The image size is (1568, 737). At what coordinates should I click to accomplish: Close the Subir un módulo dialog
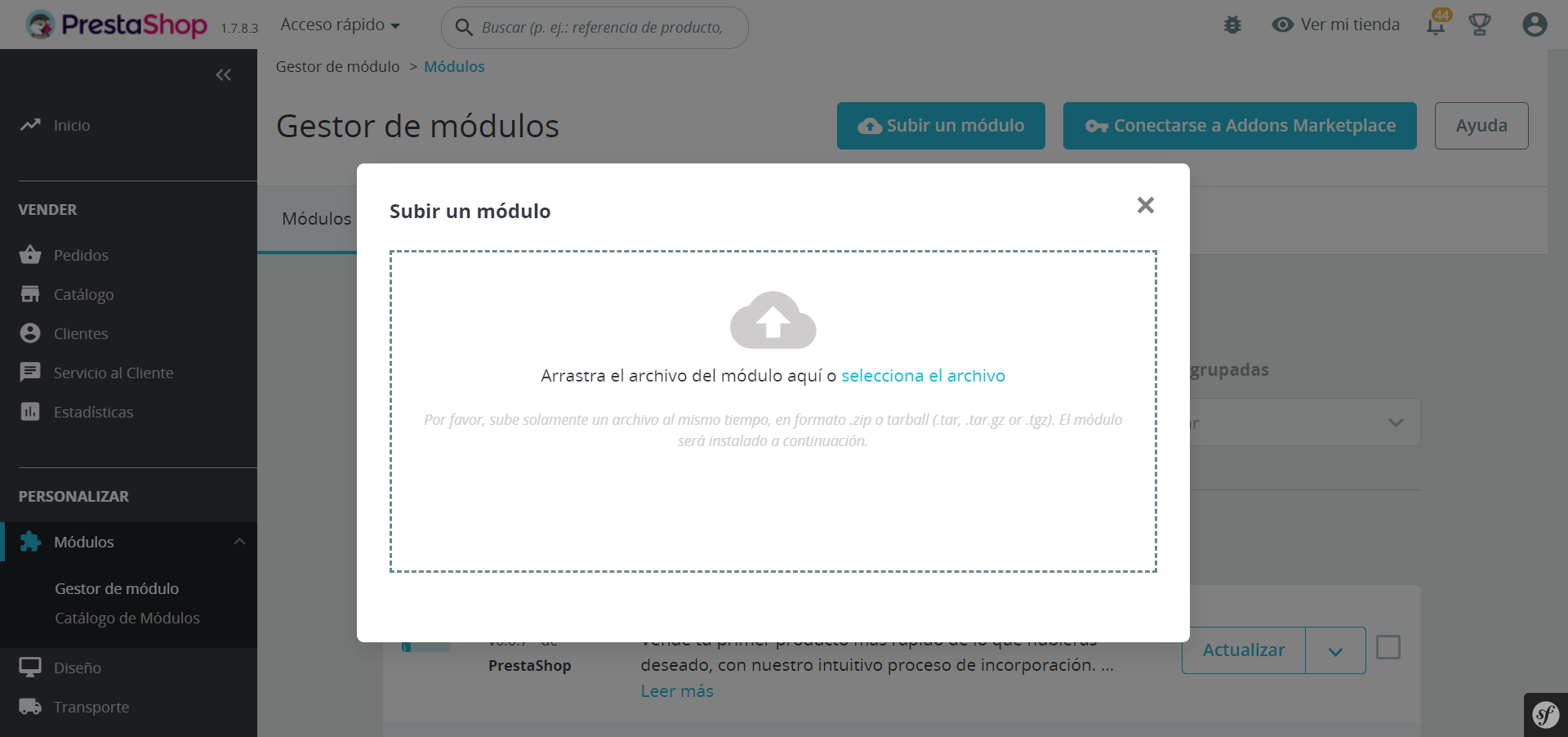pyautogui.click(x=1146, y=205)
